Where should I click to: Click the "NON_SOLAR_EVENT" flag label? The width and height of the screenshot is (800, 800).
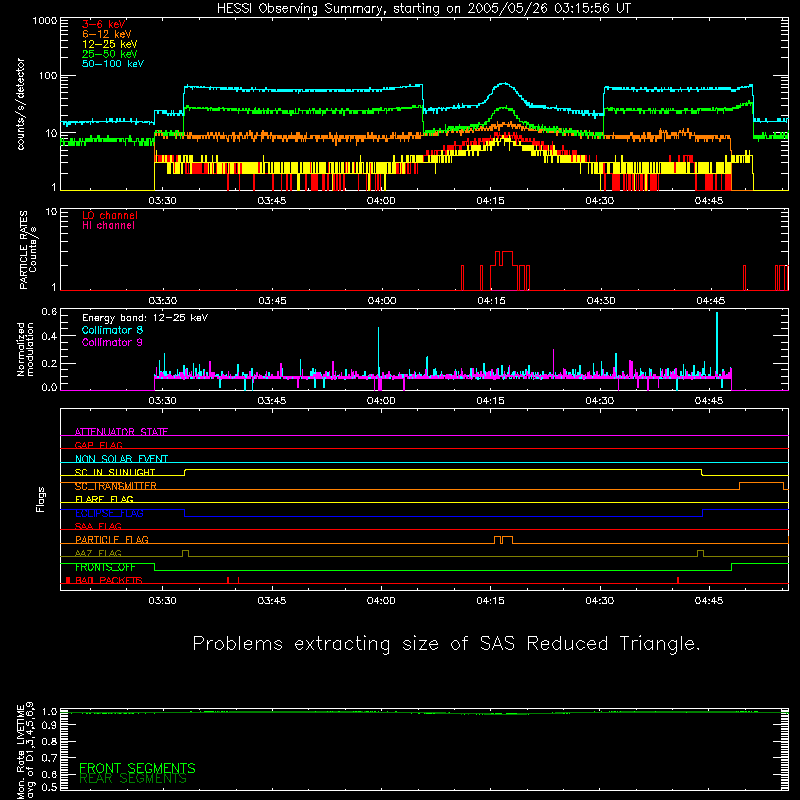[121, 459]
